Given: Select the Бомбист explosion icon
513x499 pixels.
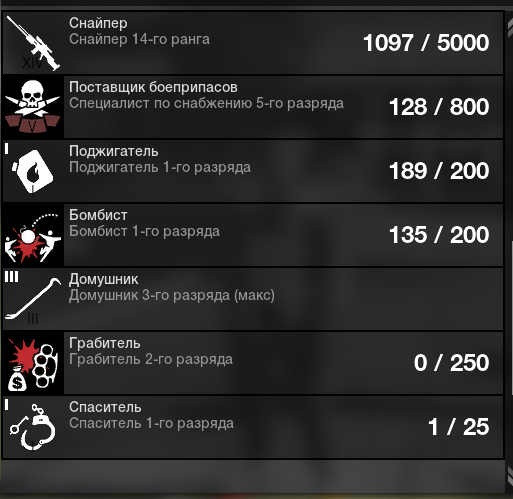Looking at the screenshot, I should (33, 235).
